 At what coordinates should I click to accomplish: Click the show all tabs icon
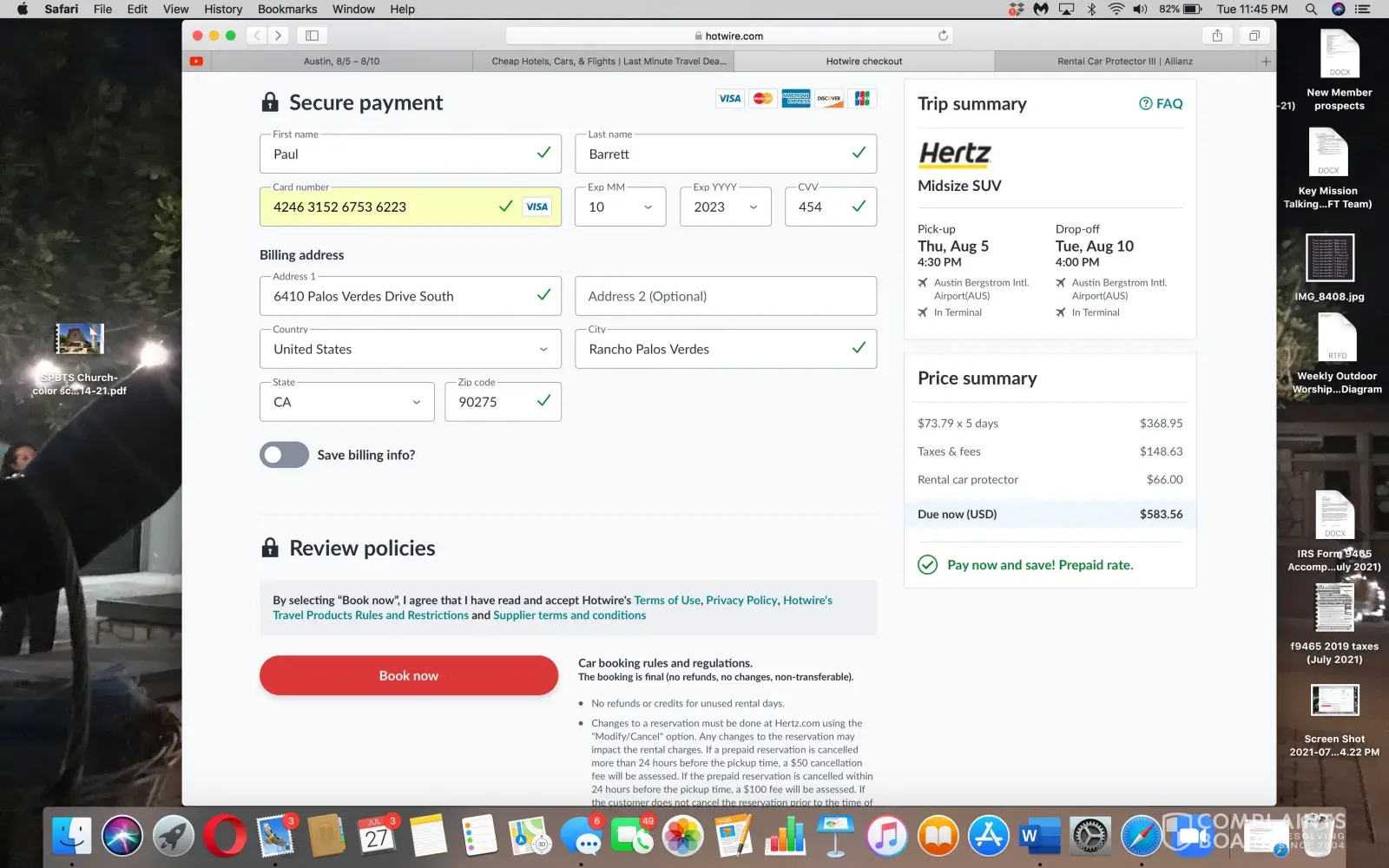(x=1254, y=36)
